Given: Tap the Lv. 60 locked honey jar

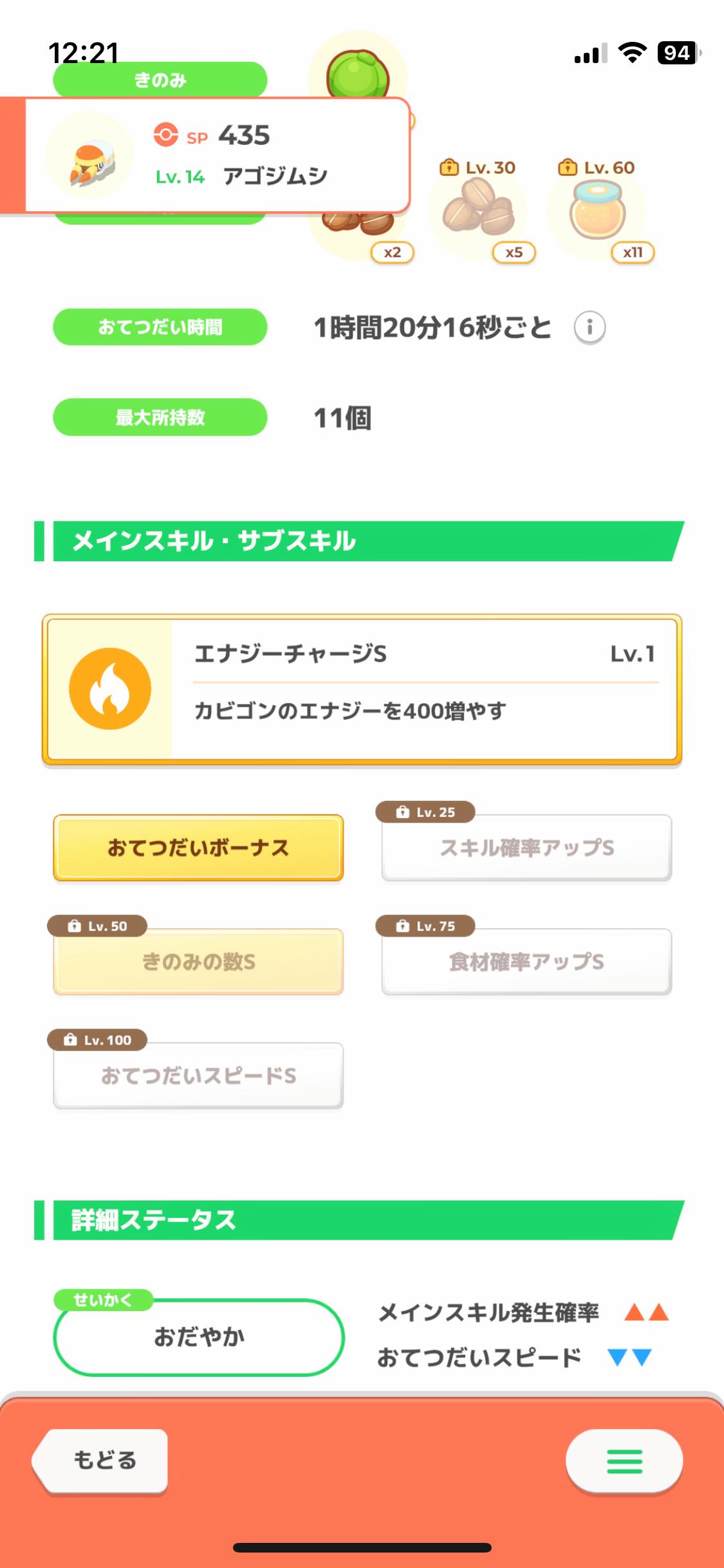Looking at the screenshot, I should (x=597, y=210).
